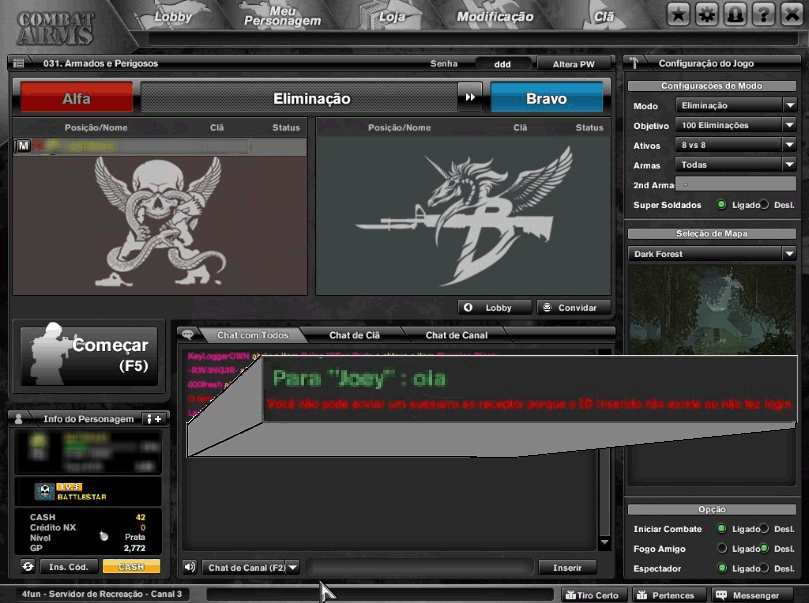Select Iniciar Combate Desl.
Viewport: 809px width, 603px height.
point(765,529)
